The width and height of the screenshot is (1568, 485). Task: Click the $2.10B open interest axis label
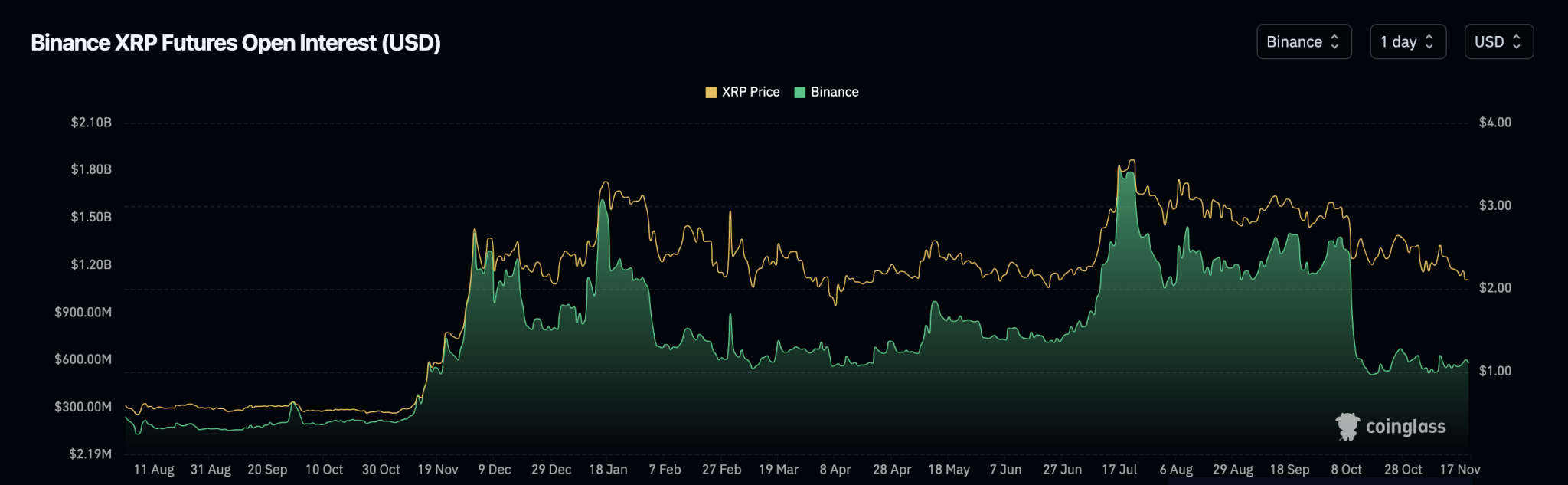click(91, 123)
